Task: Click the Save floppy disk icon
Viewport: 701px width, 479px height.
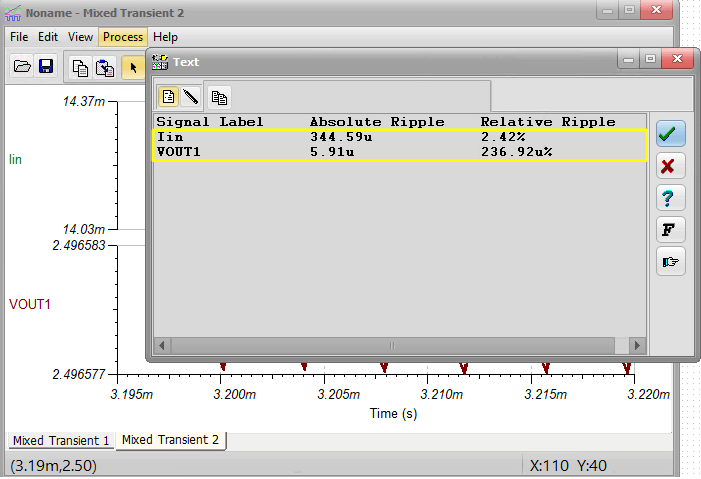Action: click(46, 67)
